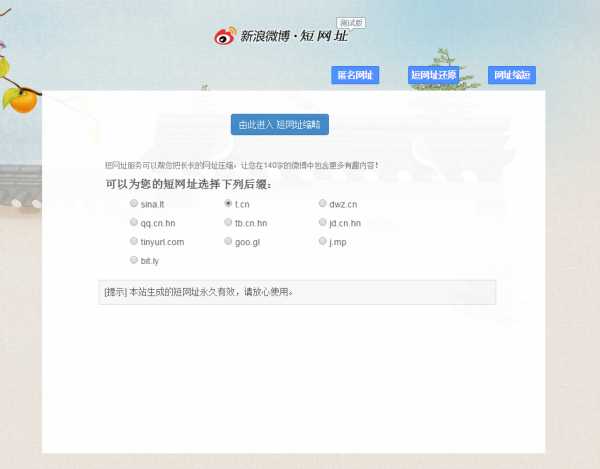Click the 测试版 badge near the title
600x469 pixels.
351,23
